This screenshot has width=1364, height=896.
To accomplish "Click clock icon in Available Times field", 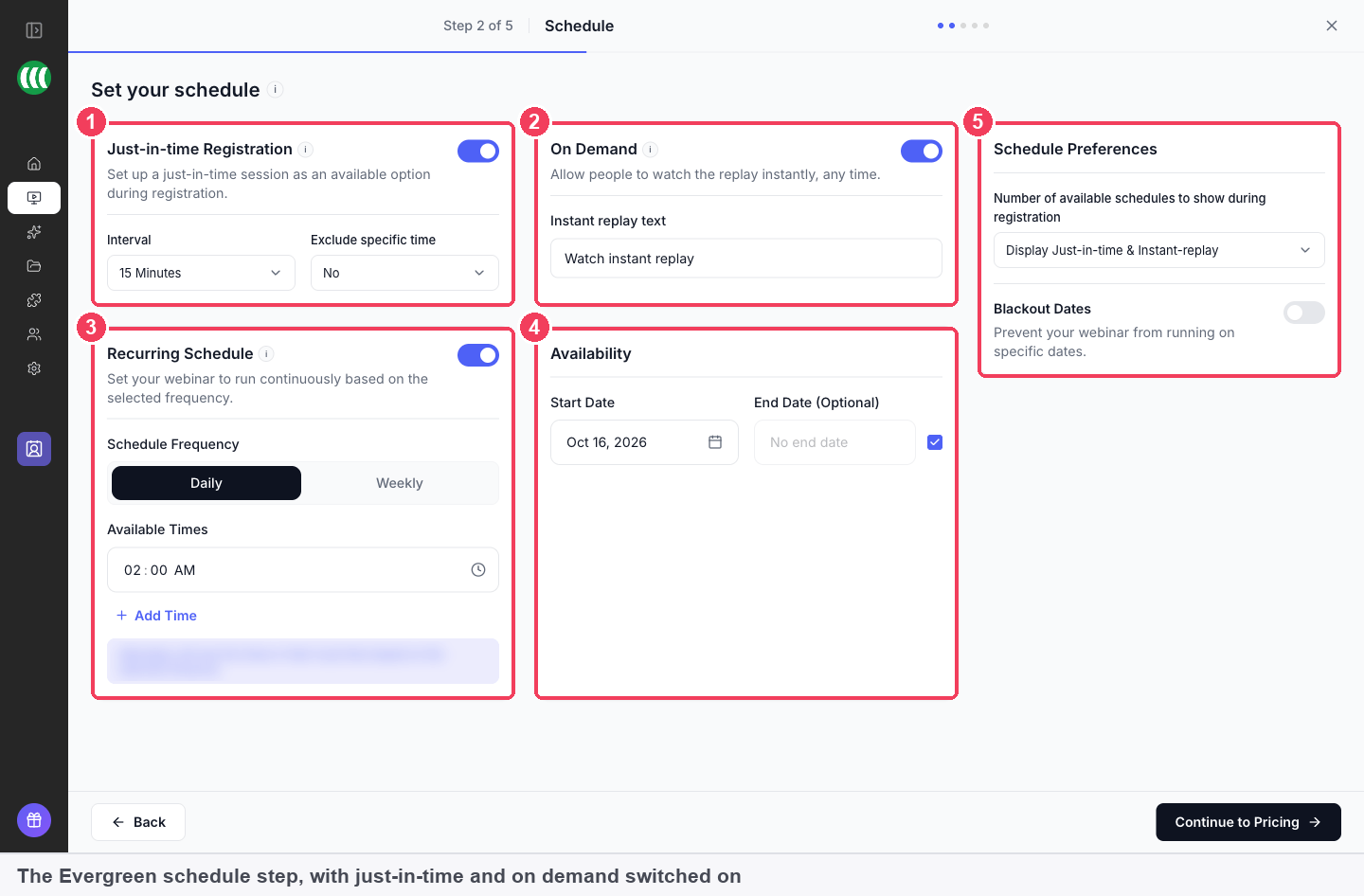I will [x=478, y=570].
